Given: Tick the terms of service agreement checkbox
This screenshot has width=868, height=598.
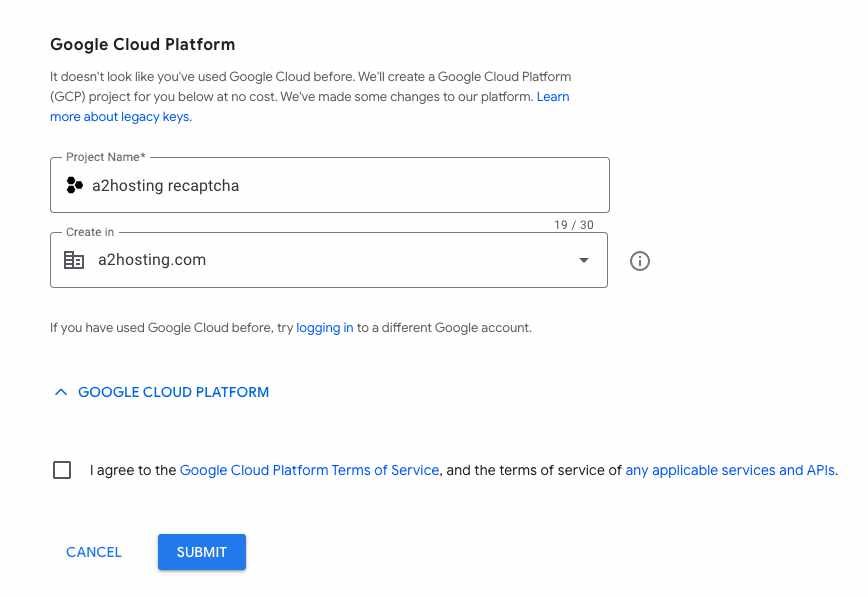Looking at the screenshot, I should (x=62, y=470).
